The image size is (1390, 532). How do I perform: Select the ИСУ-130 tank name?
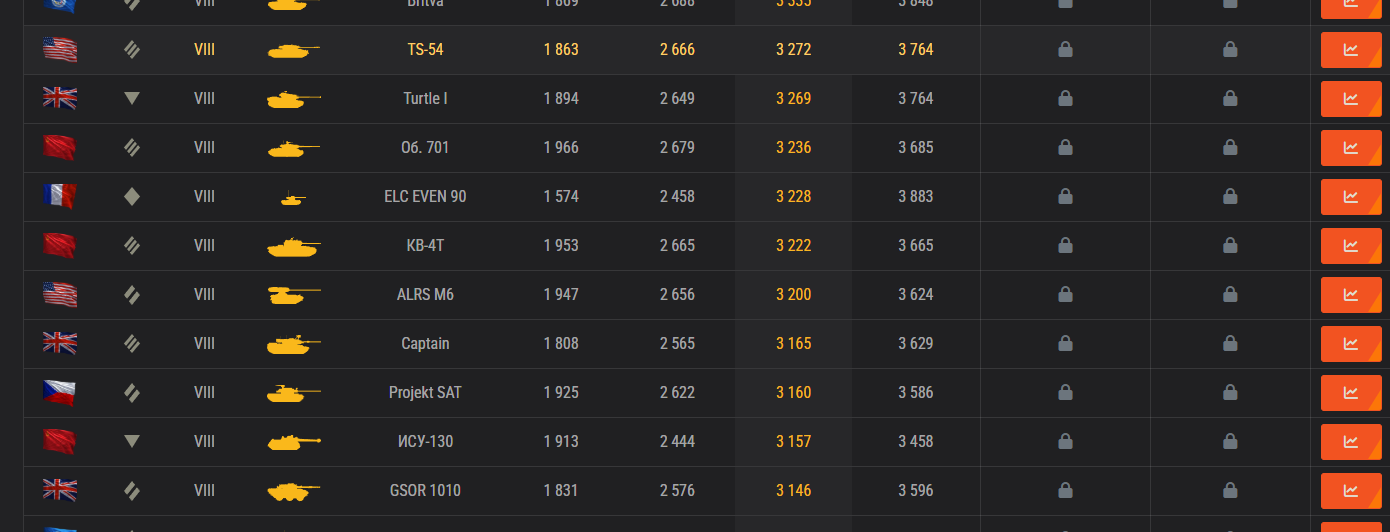tap(425, 441)
